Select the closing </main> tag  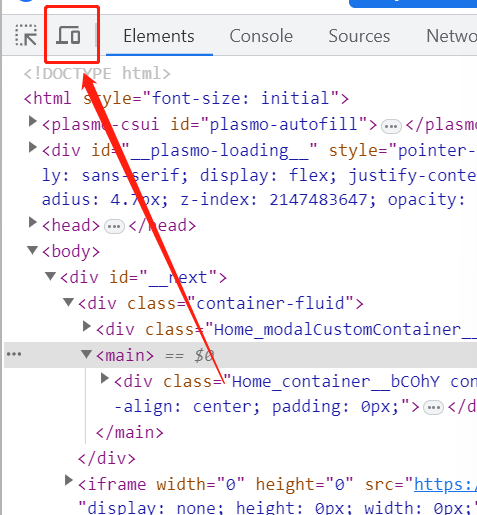click(130, 433)
